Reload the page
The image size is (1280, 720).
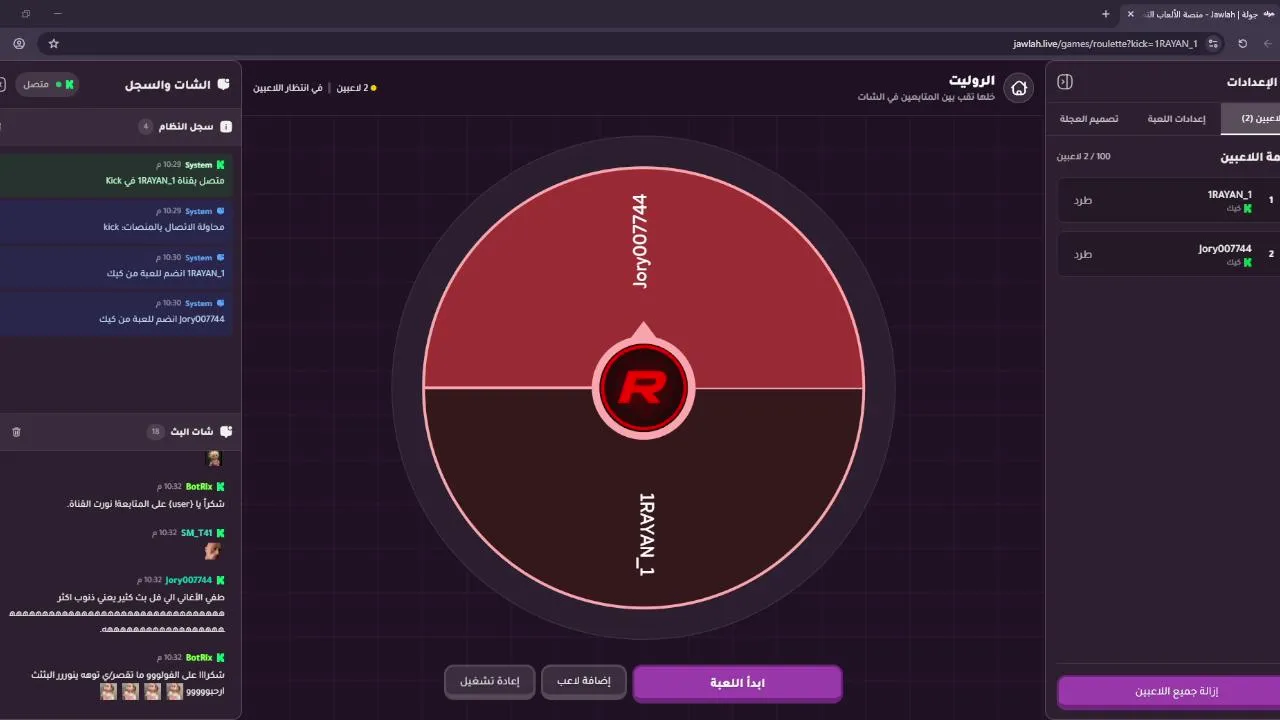click(1243, 44)
